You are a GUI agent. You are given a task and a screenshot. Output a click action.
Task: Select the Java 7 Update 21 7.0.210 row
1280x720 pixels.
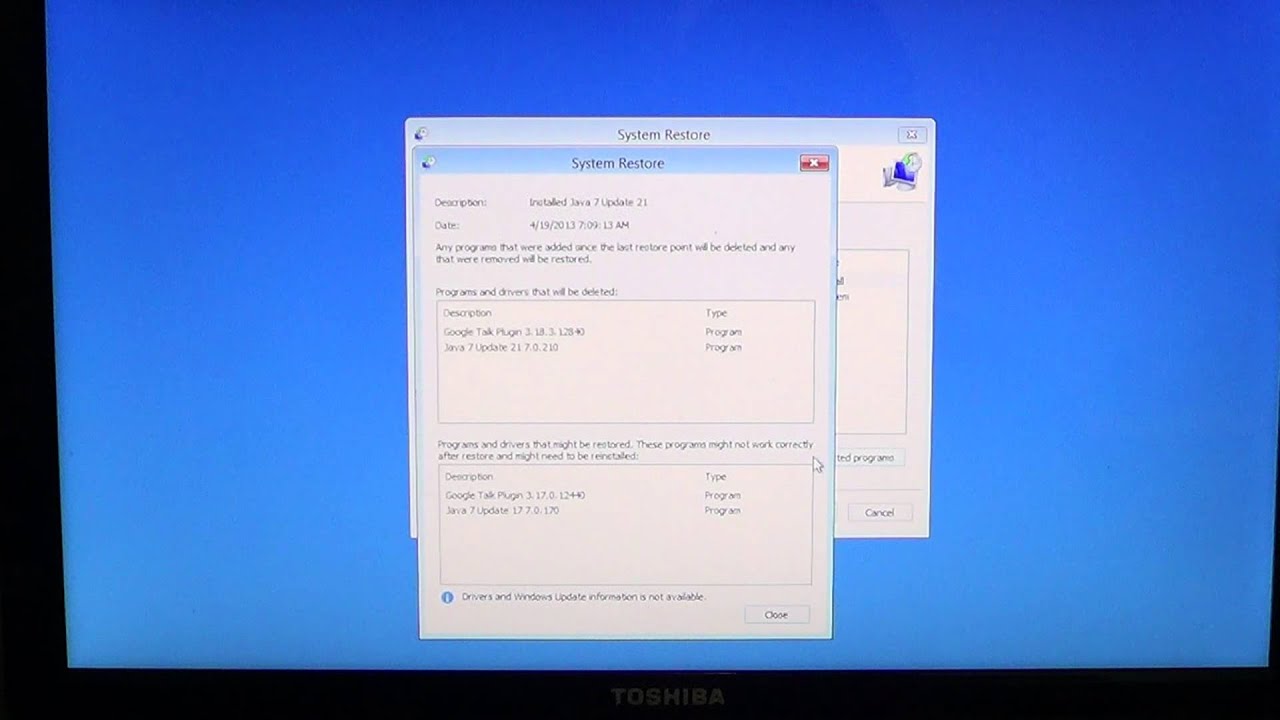coord(625,347)
